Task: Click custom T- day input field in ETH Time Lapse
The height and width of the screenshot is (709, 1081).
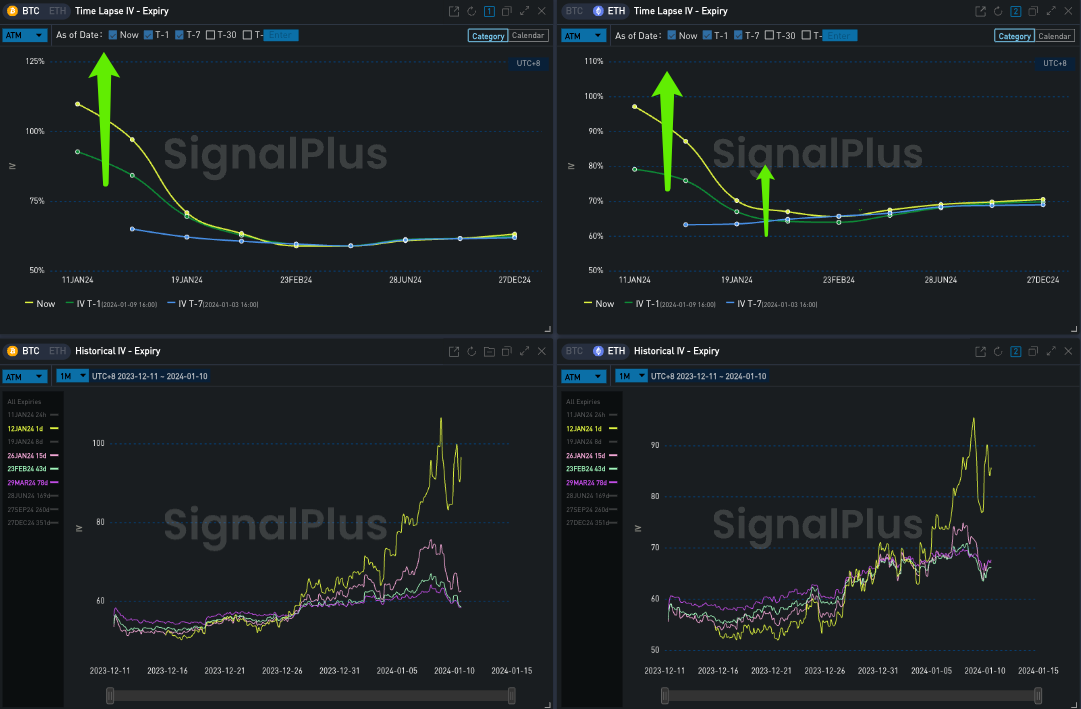Action: [x=840, y=35]
